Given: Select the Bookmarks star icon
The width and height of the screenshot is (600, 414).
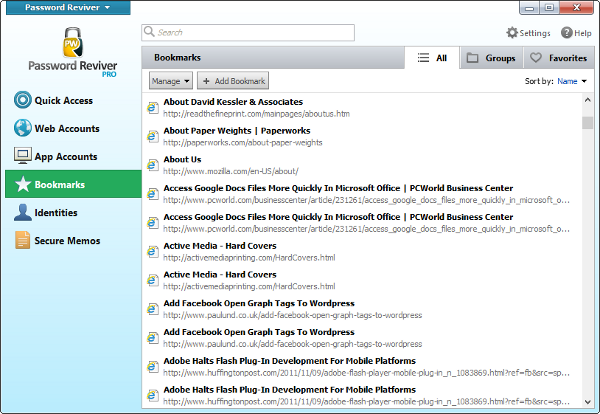Looking at the screenshot, I should click(23, 184).
